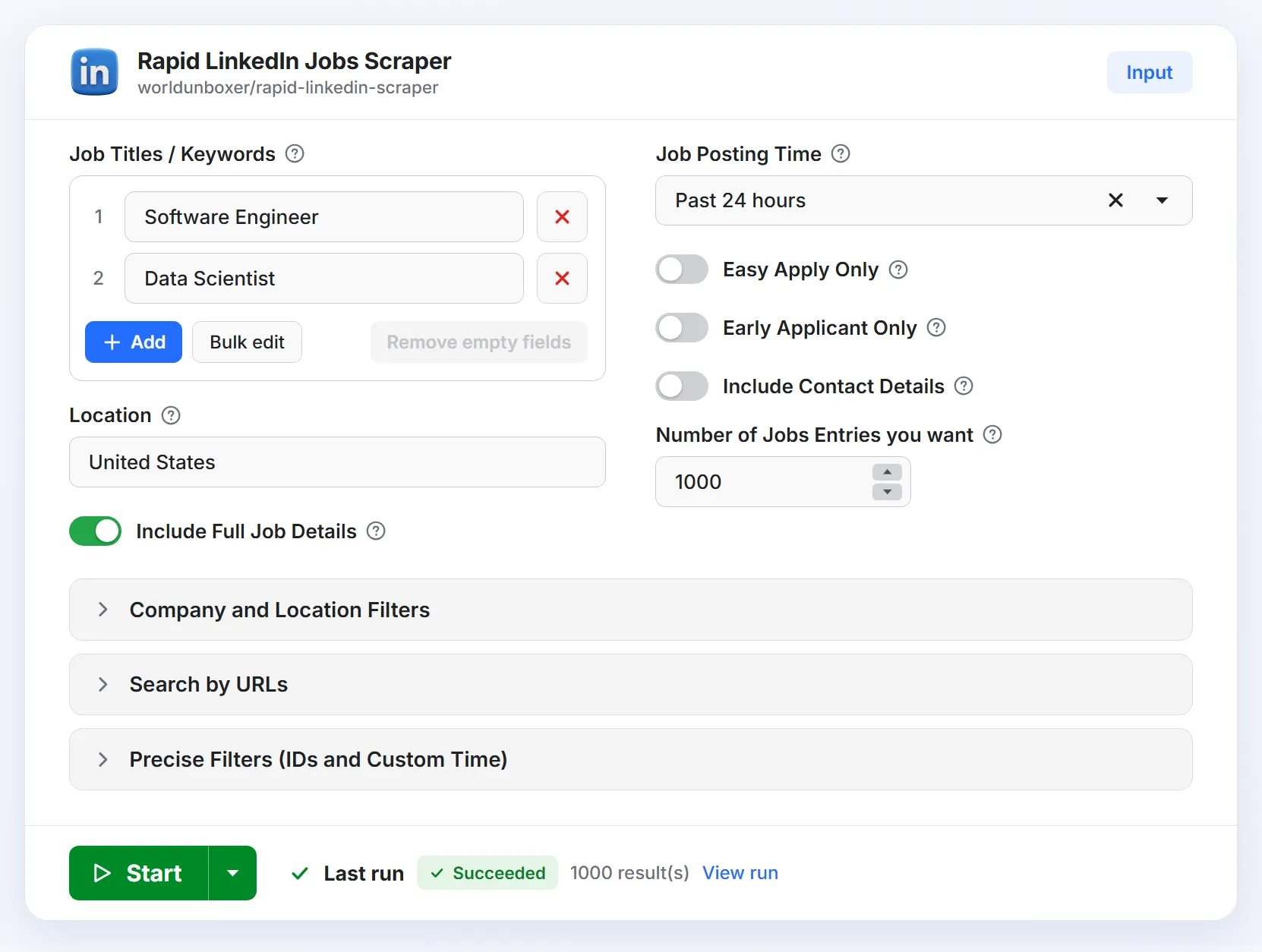The width and height of the screenshot is (1262, 952).
Task: Click the Software Engineer keyword field
Action: [x=324, y=217]
